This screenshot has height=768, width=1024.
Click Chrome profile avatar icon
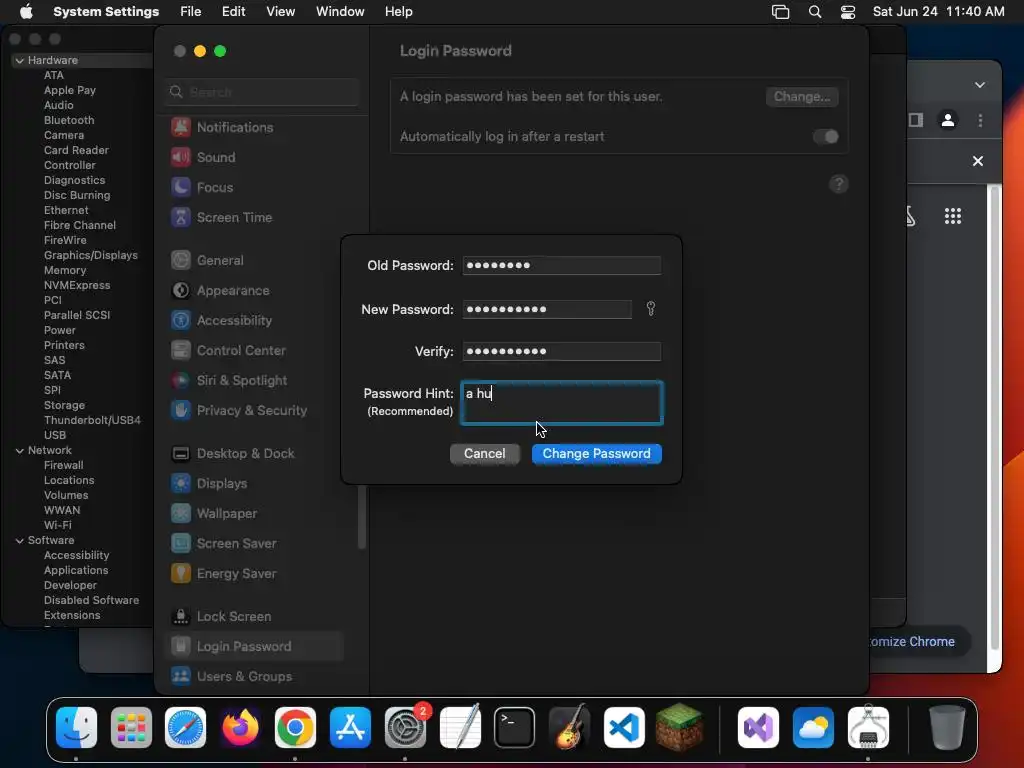948,120
